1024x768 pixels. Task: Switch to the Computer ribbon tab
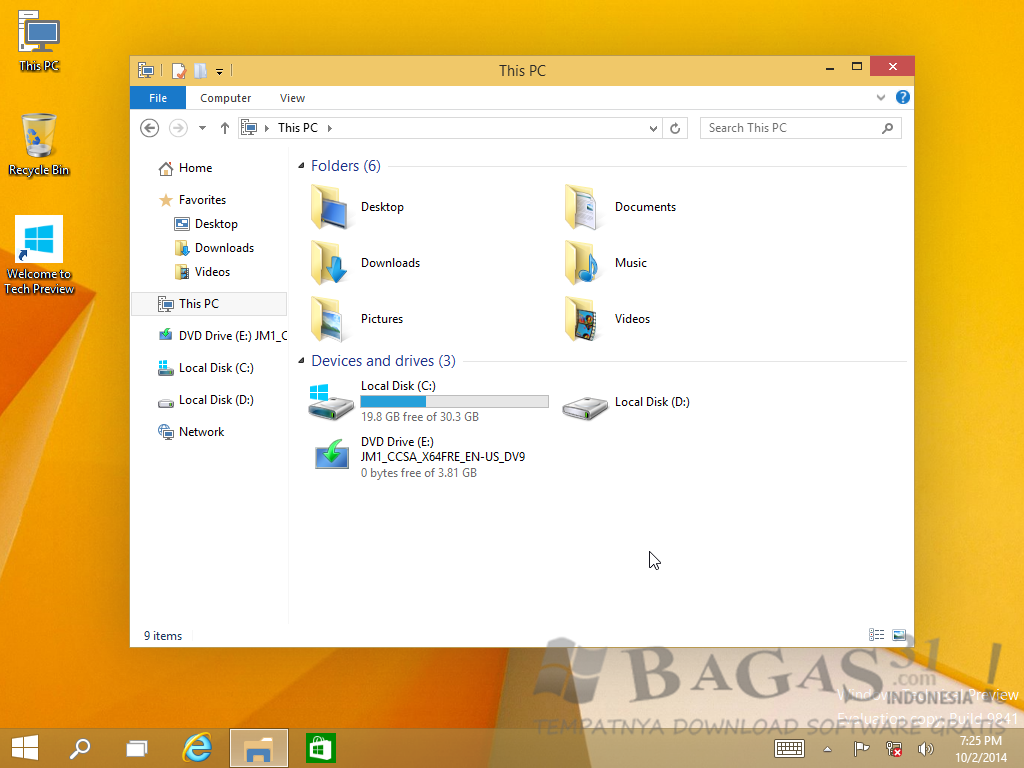tap(225, 98)
